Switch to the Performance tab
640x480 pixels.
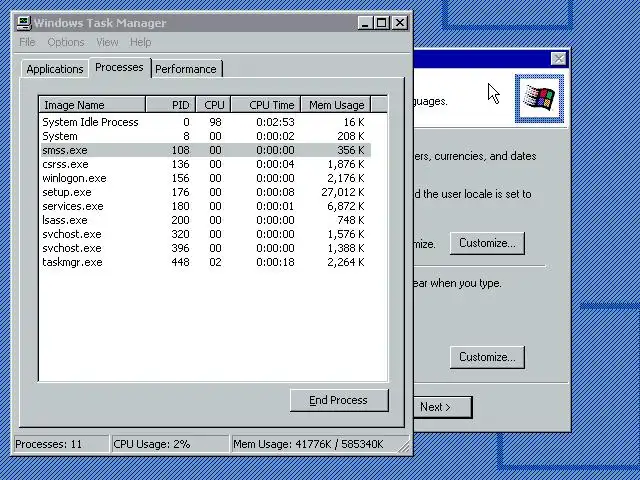(186, 69)
